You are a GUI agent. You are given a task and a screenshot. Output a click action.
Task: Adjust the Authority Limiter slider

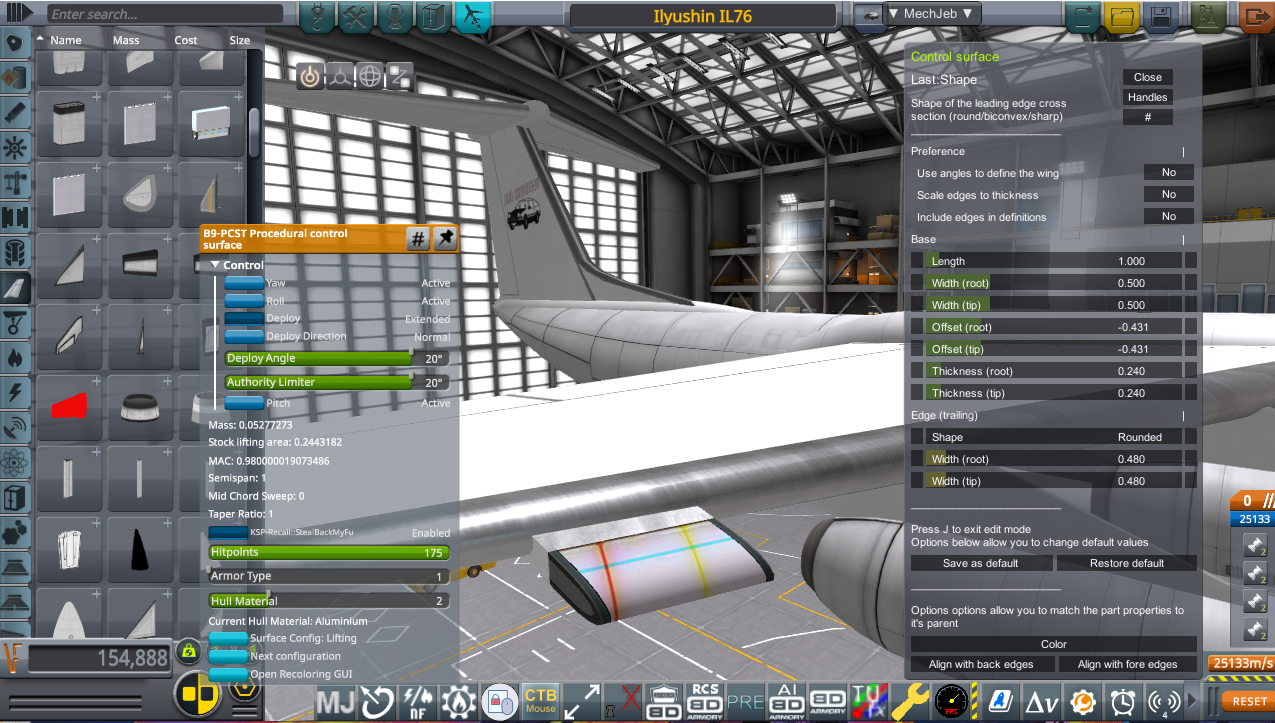[x=336, y=382]
